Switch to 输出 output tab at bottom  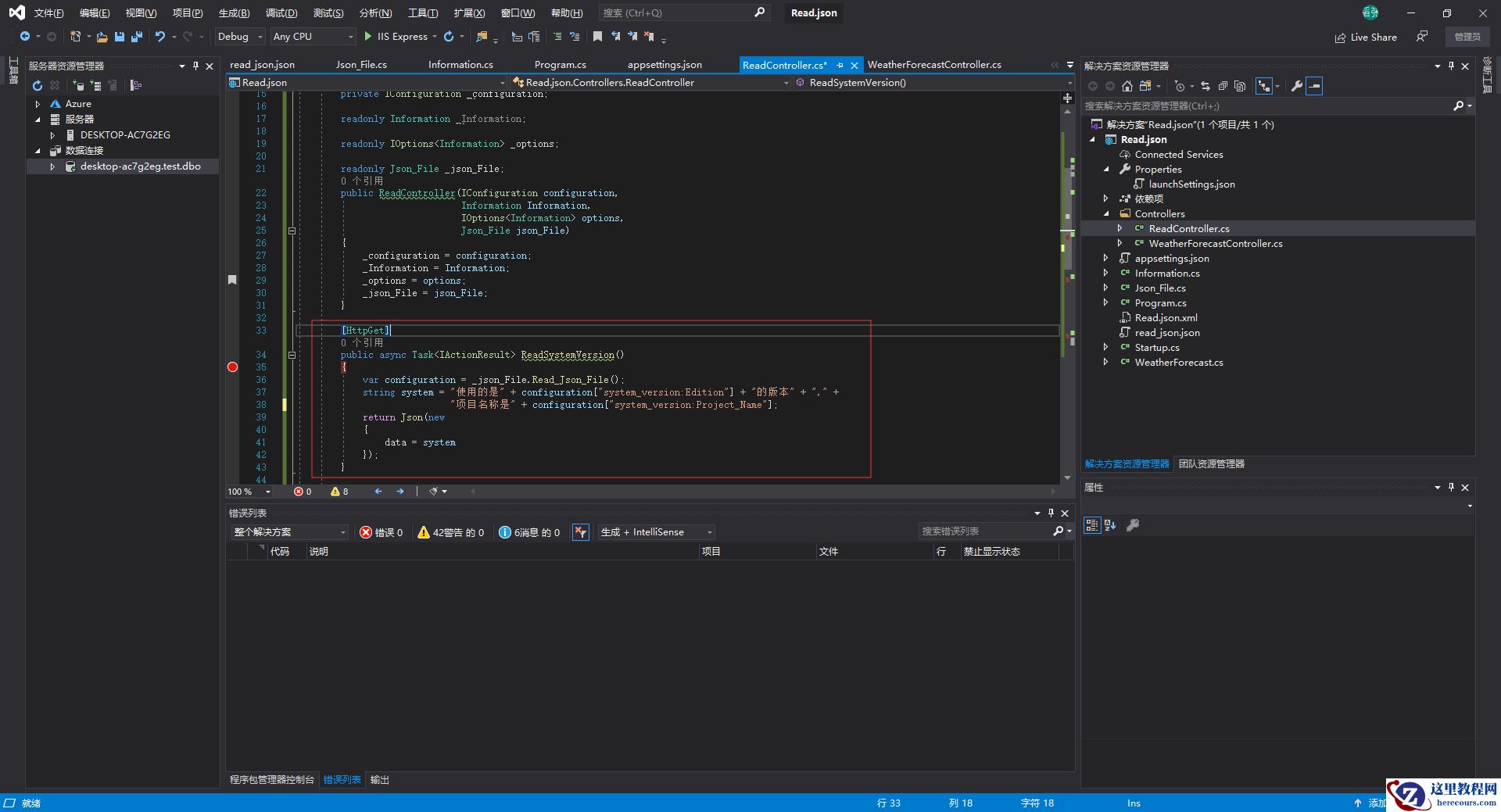pyautogui.click(x=379, y=780)
